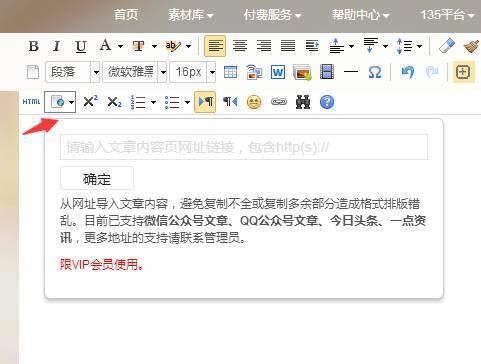Insert horizontal rule line

(x=351, y=71)
